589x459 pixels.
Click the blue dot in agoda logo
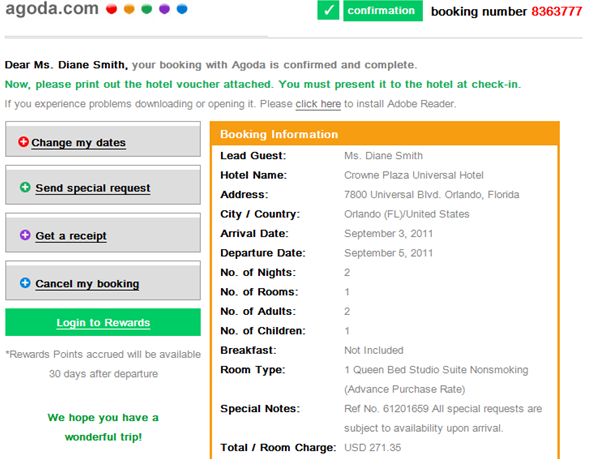click(x=182, y=9)
